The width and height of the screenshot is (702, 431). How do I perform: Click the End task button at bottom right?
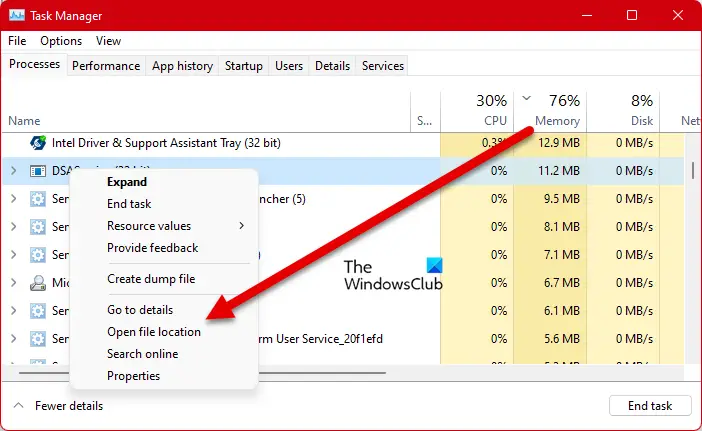650,406
